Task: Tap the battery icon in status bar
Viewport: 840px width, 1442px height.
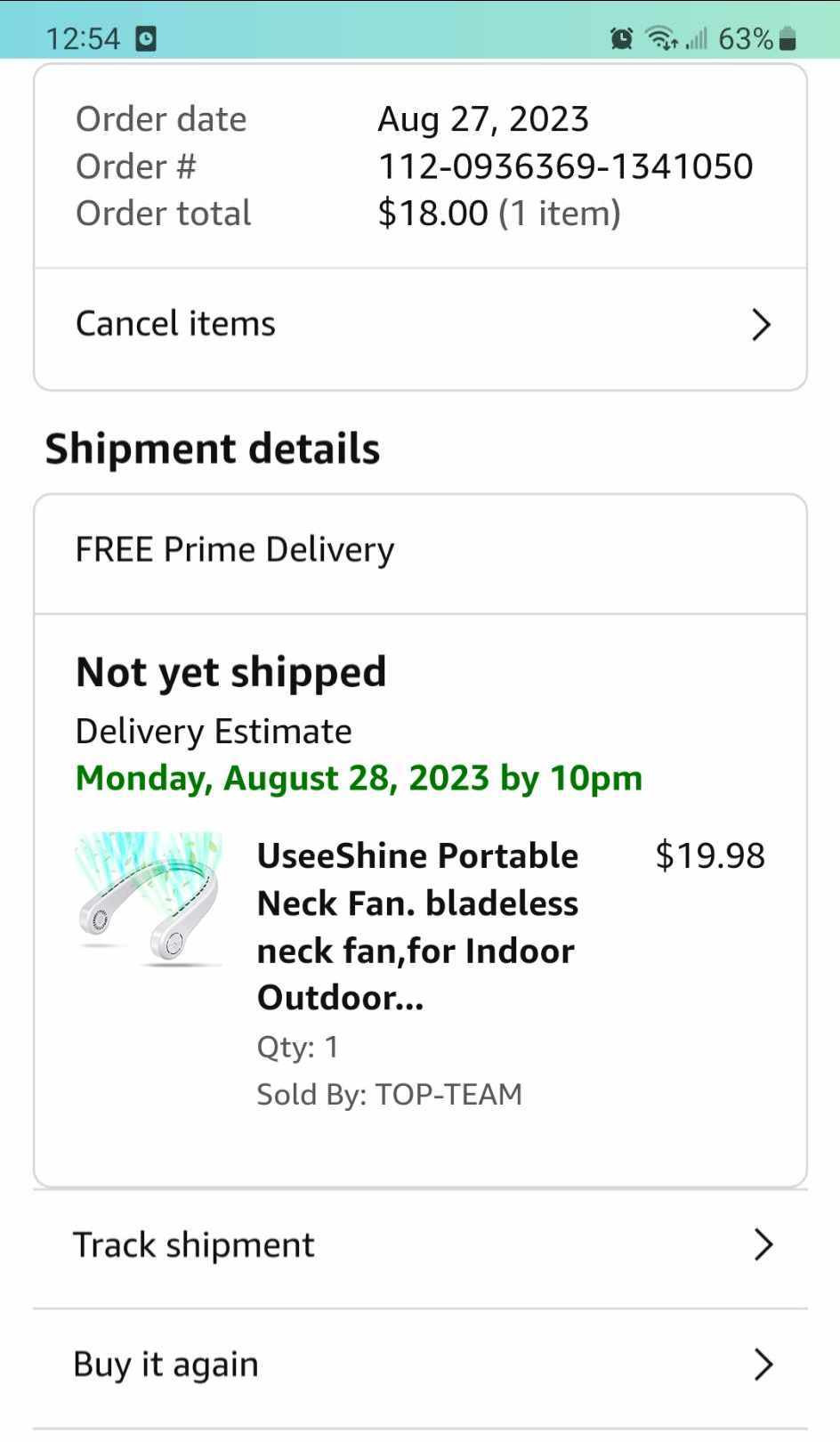Action: coord(787,38)
